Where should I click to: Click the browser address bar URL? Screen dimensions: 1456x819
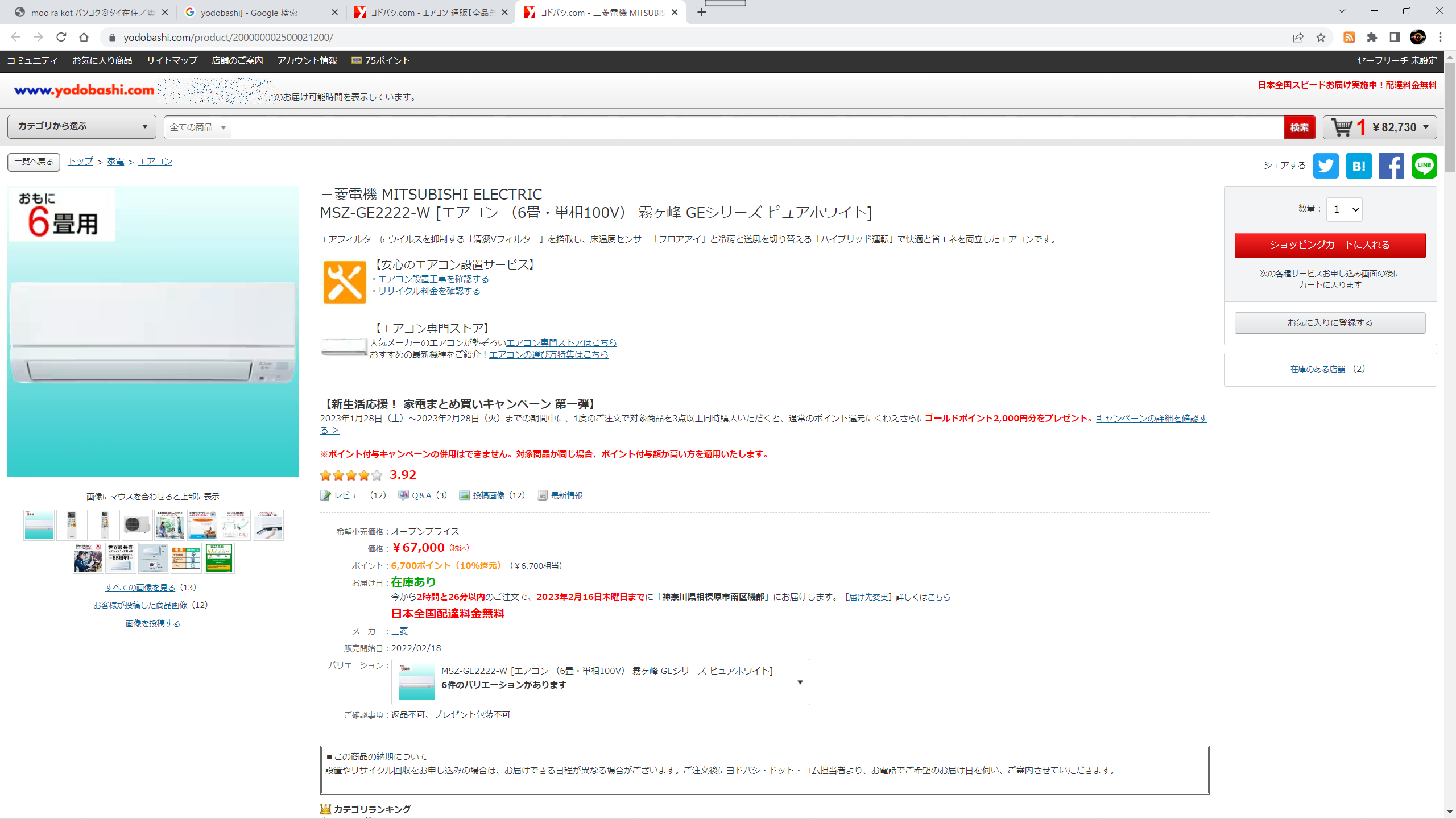click(x=228, y=38)
